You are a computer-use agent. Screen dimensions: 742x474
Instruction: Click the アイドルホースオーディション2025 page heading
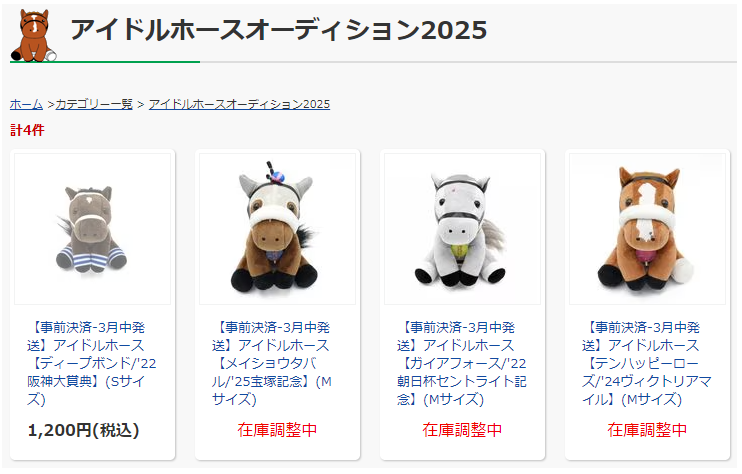pos(279,30)
